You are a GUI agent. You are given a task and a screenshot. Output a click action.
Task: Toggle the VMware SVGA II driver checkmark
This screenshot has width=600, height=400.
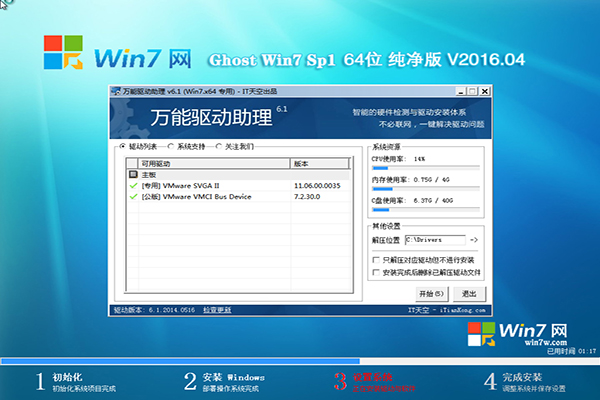133,186
